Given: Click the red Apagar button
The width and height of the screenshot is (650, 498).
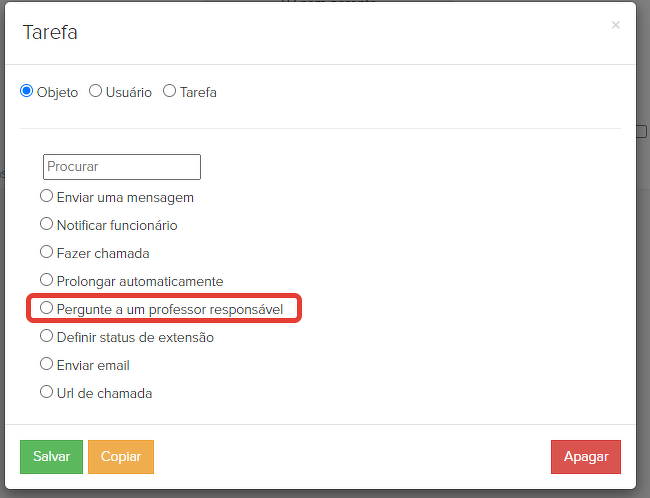Looking at the screenshot, I should (586, 457).
